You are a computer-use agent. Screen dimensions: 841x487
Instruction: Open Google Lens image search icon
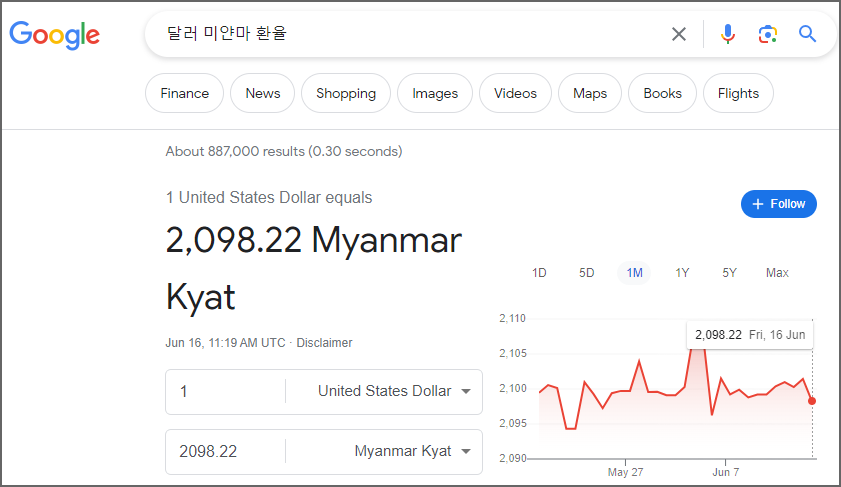coord(768,34)
